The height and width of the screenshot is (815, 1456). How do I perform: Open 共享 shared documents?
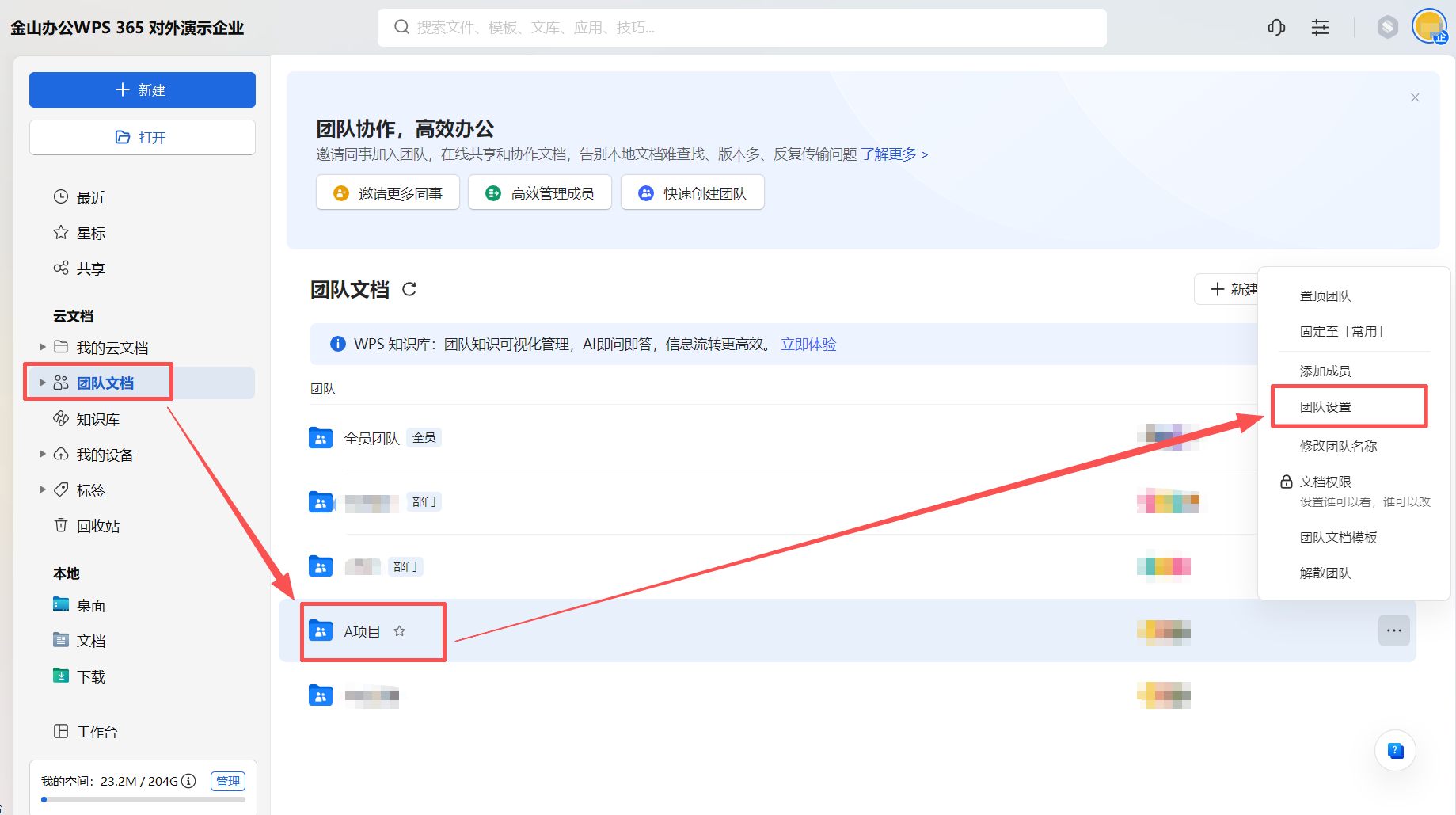coord(79,268)
